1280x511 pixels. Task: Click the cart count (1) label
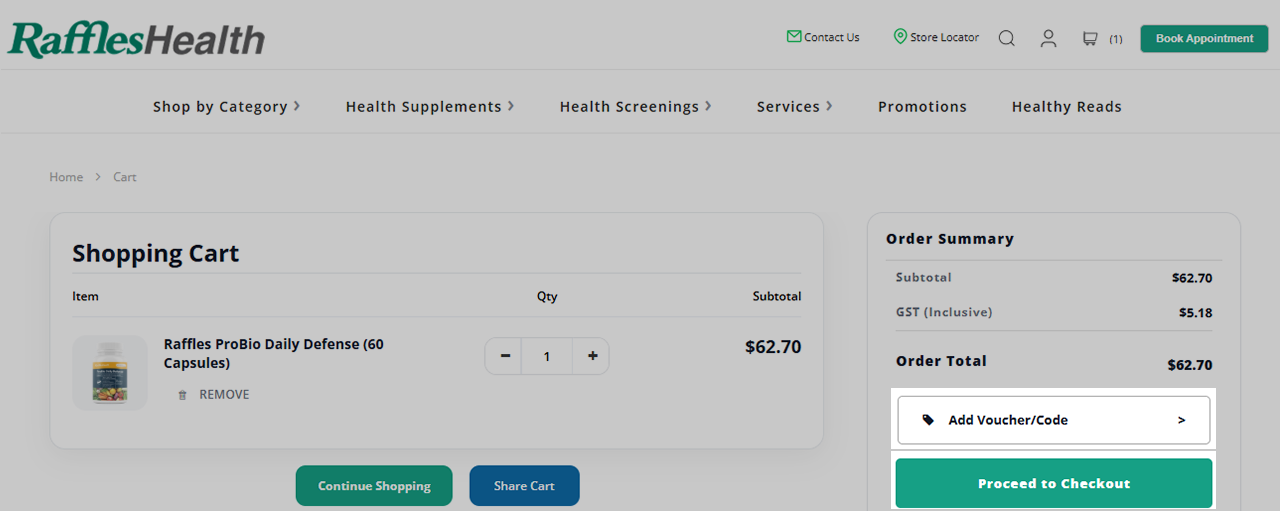tap(1116, 39)
